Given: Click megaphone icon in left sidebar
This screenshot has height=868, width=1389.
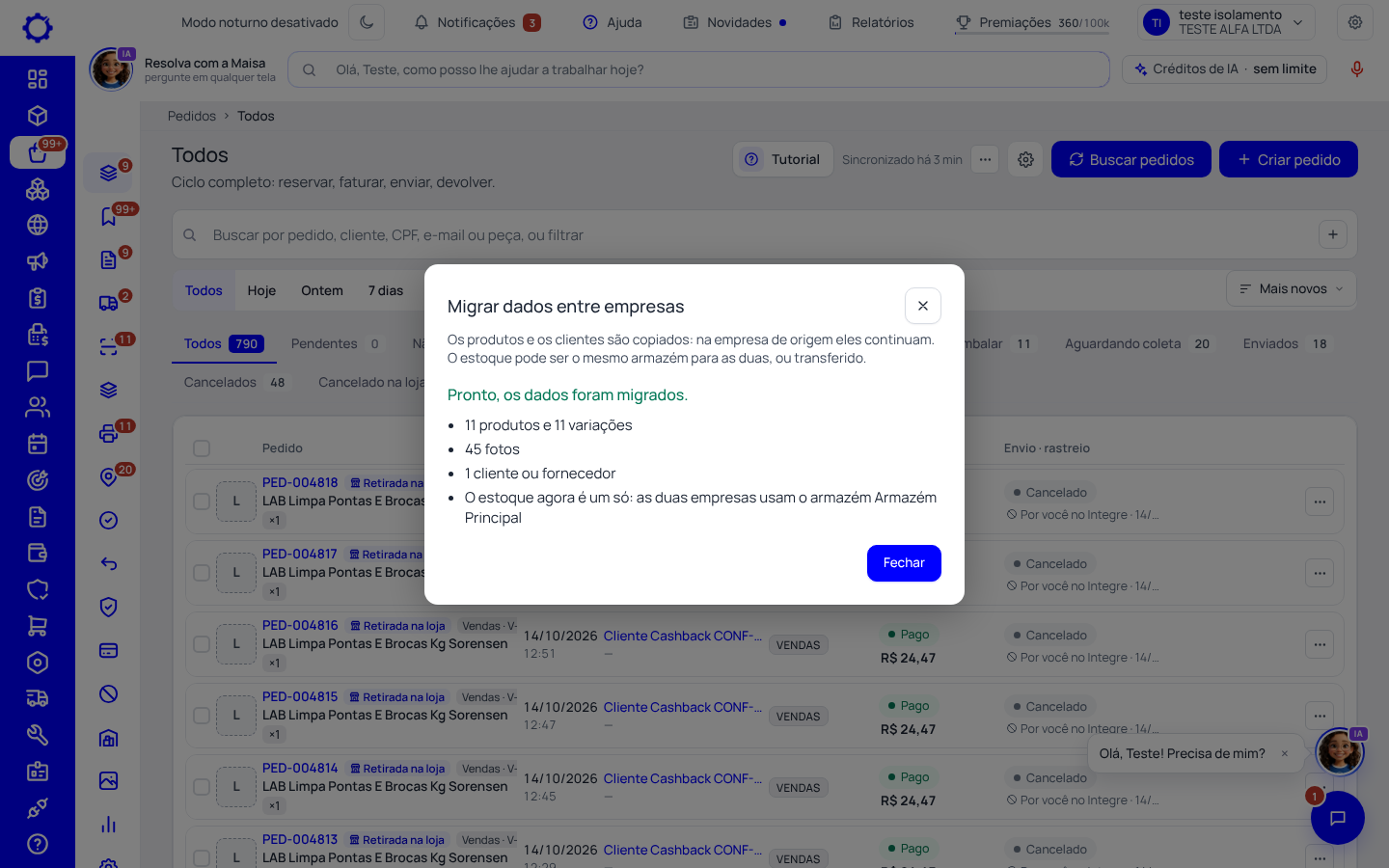Looking at the screenshot, I should click(x=38, y=261).
